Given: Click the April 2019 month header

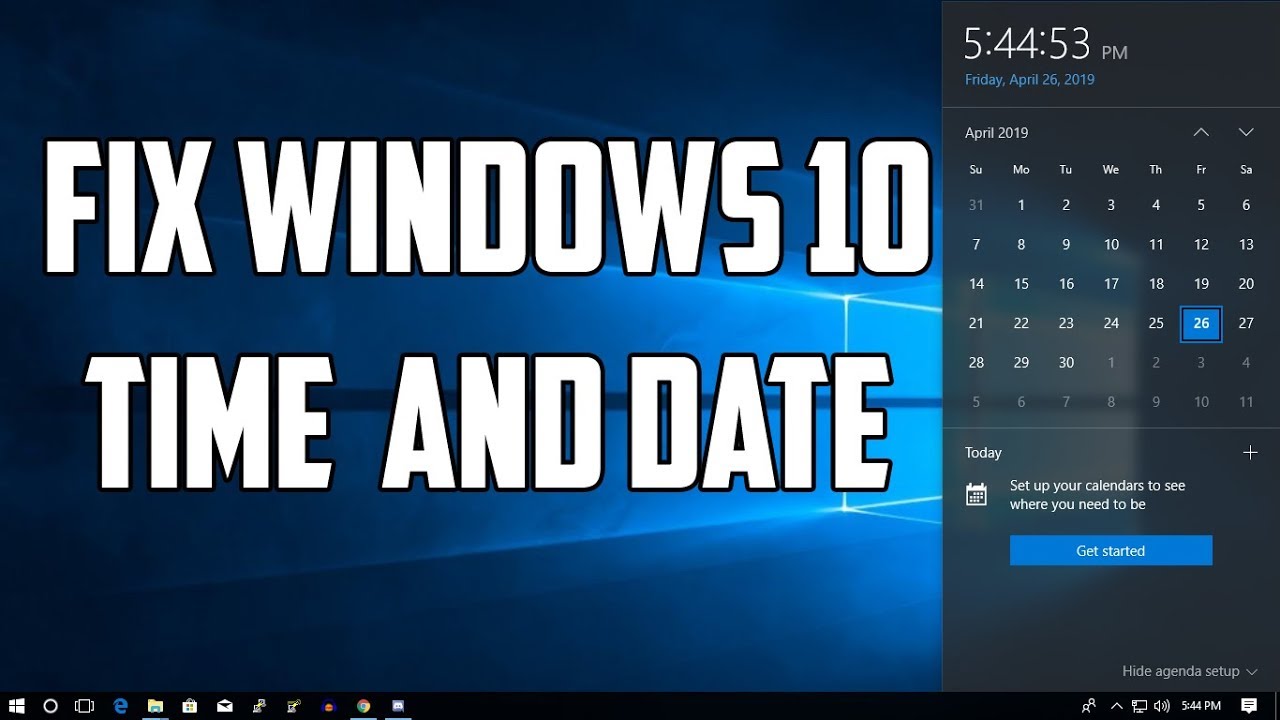Looking at the screenshot, I should (996, 133).
